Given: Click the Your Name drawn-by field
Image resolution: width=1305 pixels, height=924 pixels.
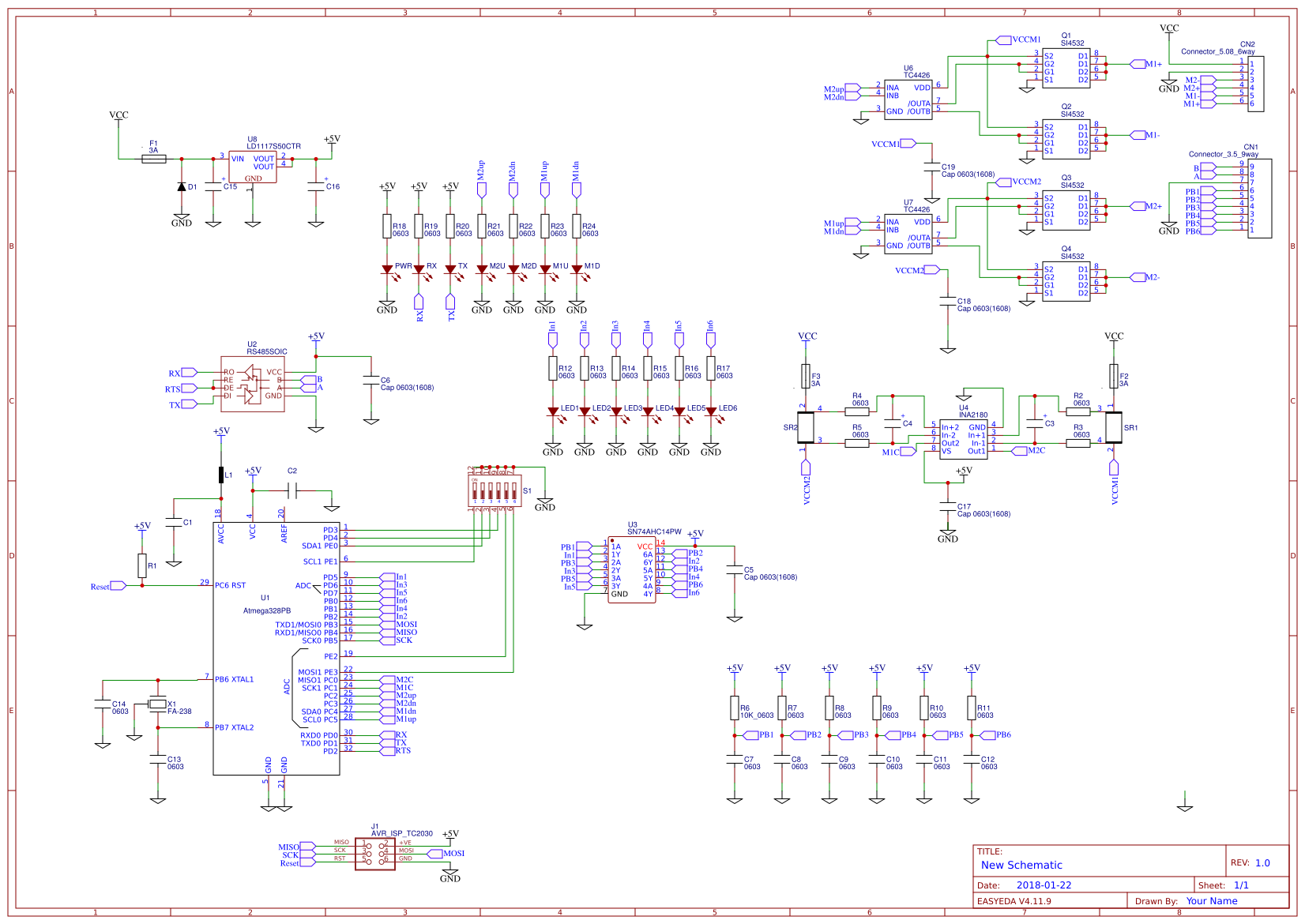Looking at the screenshot, I should (1212, 900).
